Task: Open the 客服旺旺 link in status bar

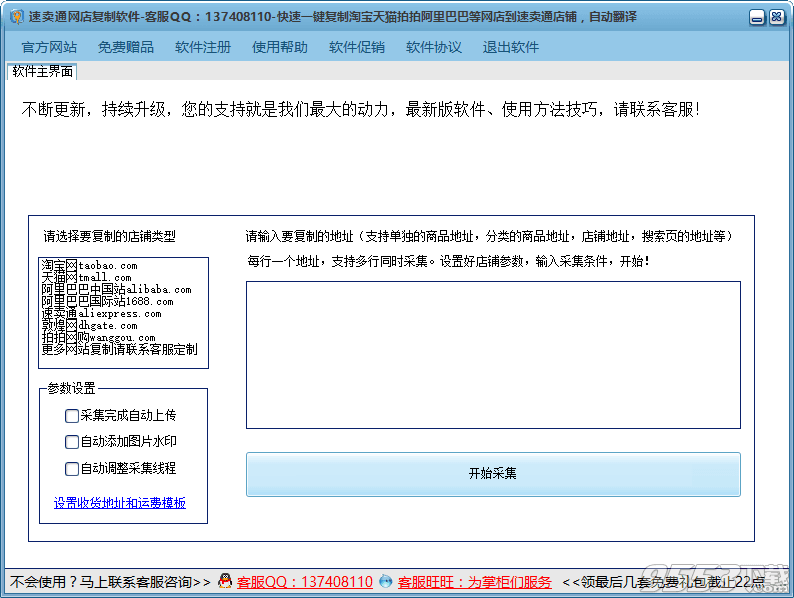Action: click(474, 581)
